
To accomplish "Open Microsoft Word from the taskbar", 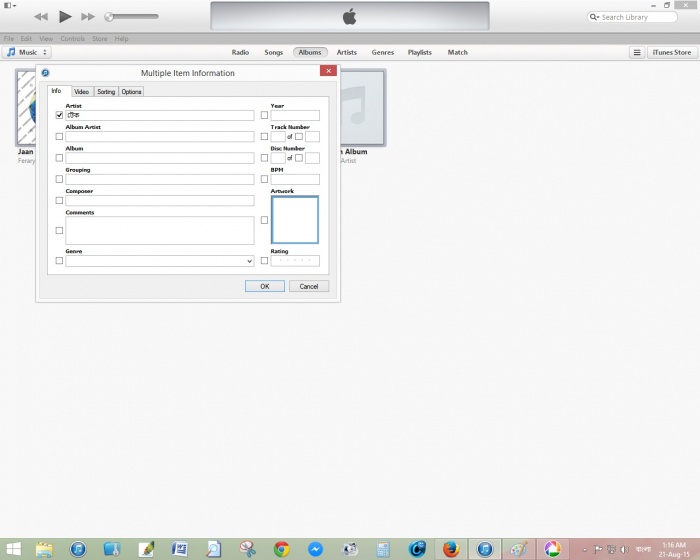I will click(179, 549).
